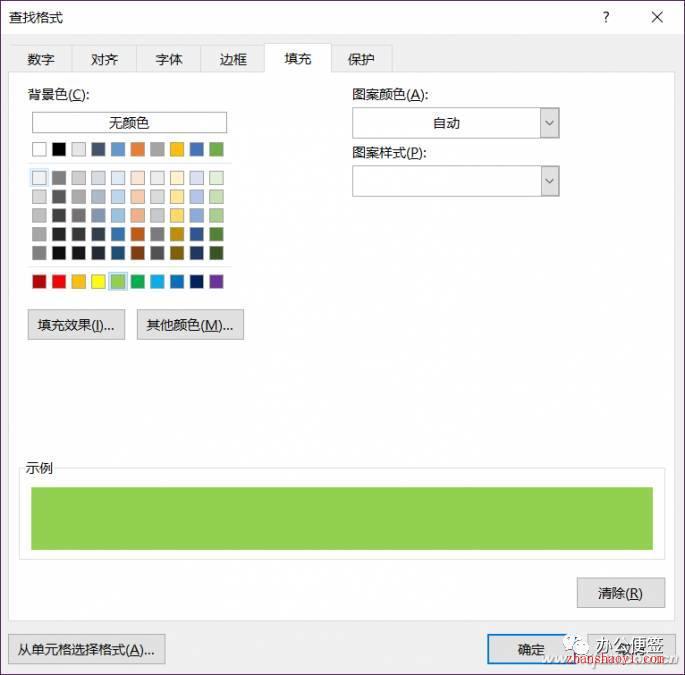Screen dimensions: 685x675
Task: Pick green swatch in theme color row
Action: [216, 149]
